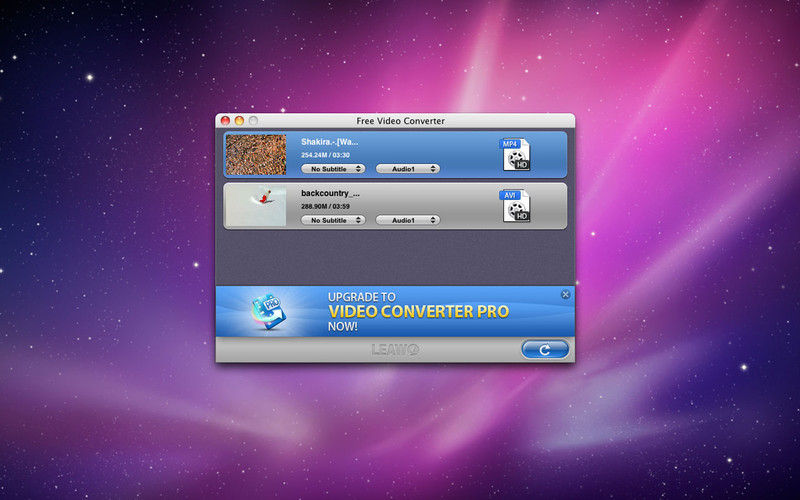Click the blue convert arrow button
This screenshot has height=500, width=800.
(x=545, y=349)
